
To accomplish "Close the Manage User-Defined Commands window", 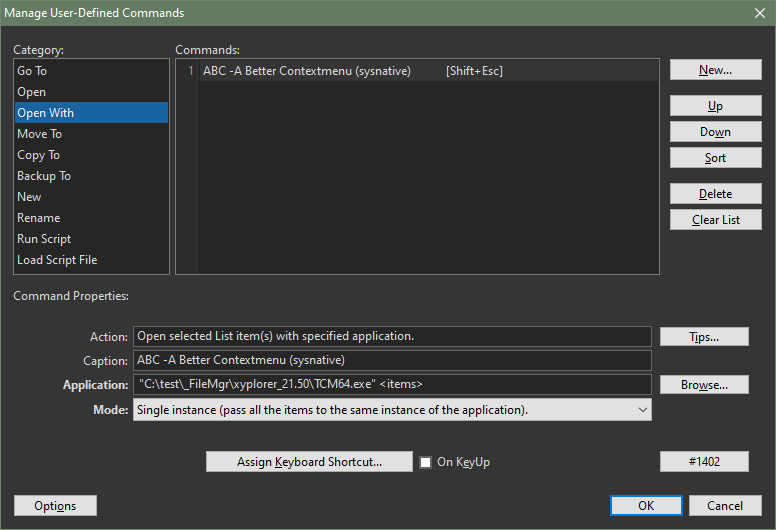I will click(760, 13).
